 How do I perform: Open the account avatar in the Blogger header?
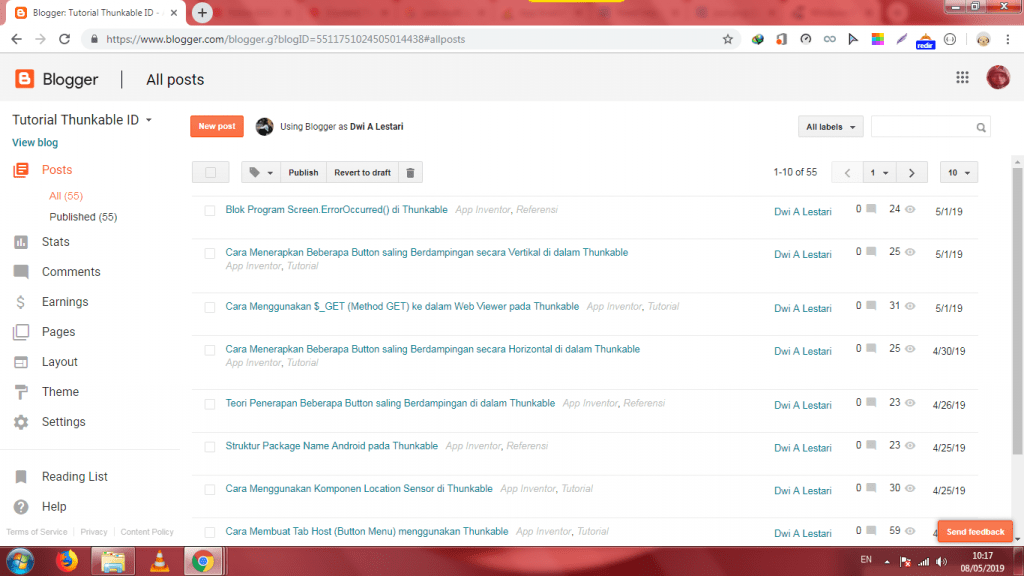click(998, 78)
